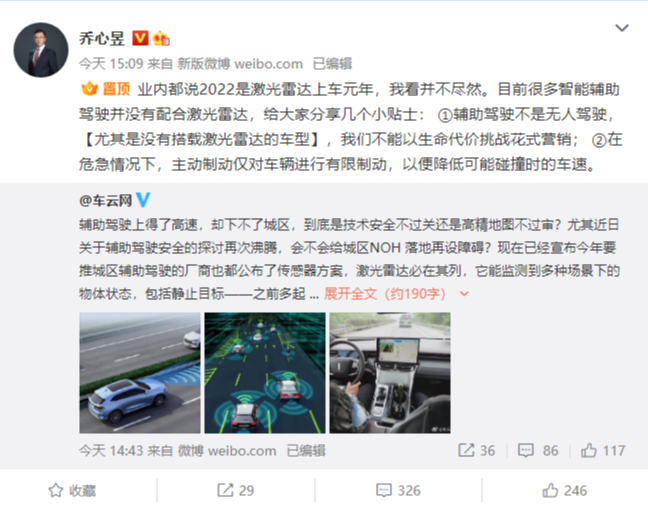This screenshot has width=648, height=506.
Task: Open the @车云网 account link
Action: click(105, 200)
